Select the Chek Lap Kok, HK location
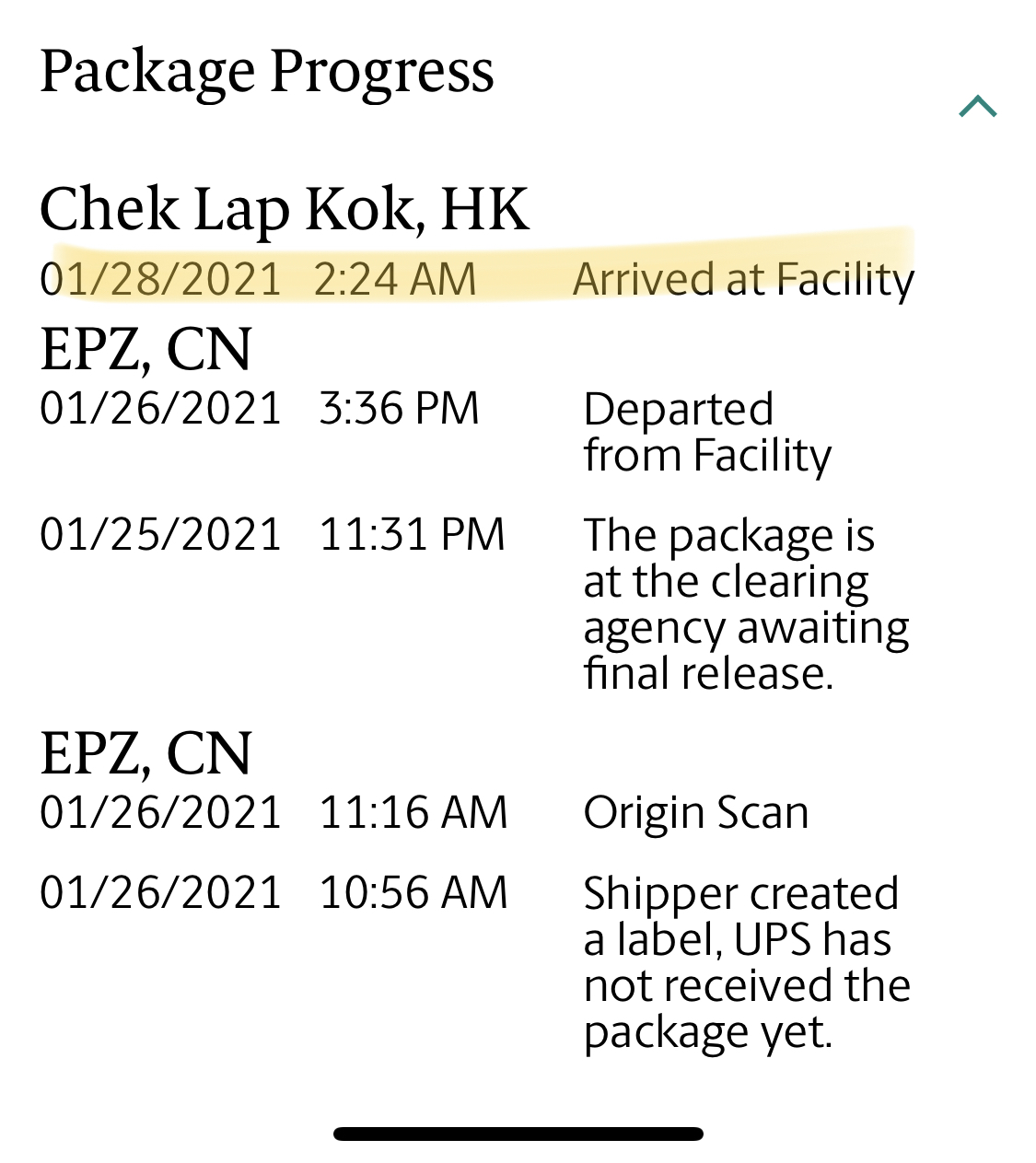1036x1163 pixels. [x=285, y=209]
